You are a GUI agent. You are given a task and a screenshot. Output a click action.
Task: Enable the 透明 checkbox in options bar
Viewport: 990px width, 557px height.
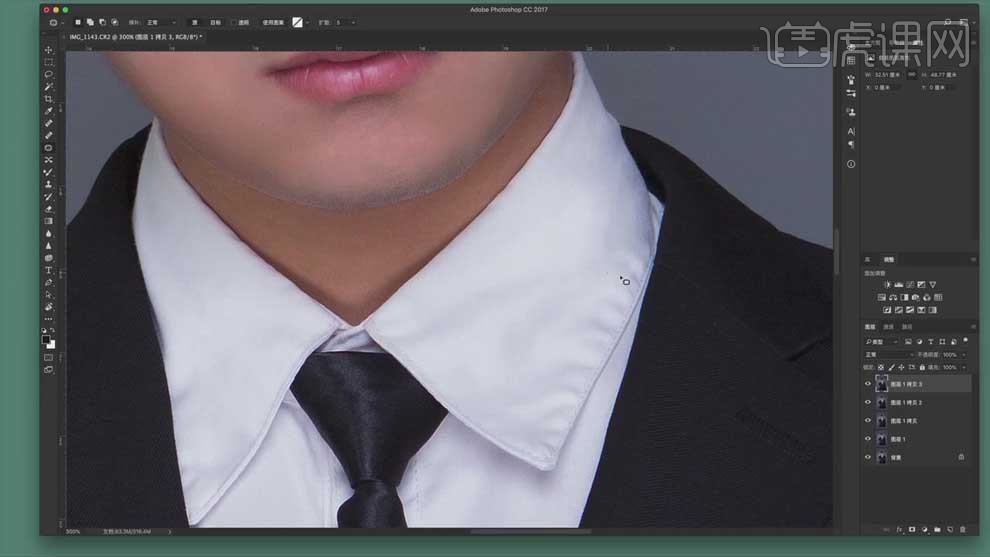click(x=234, y=23)
